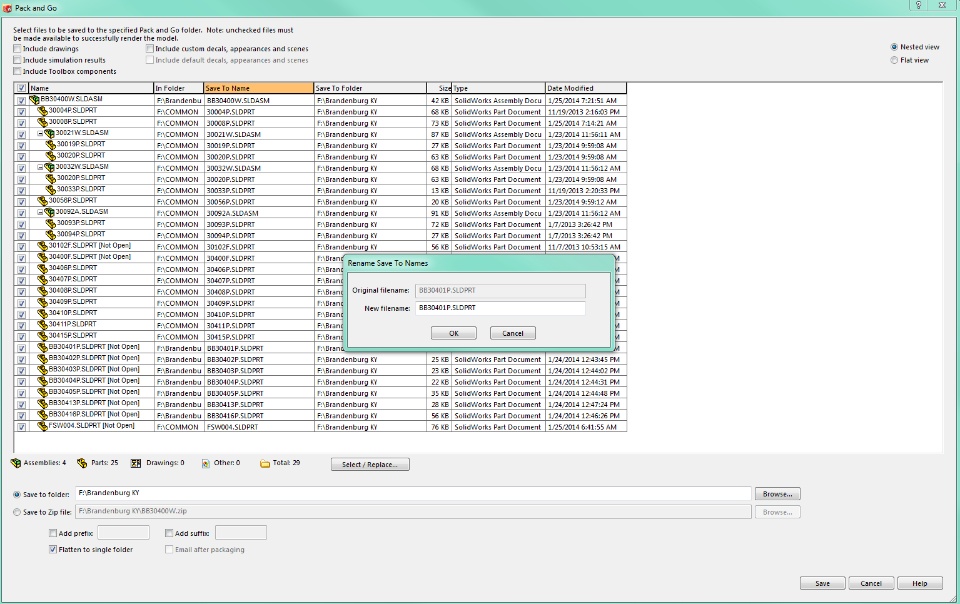Click the date 1/25/2014 7:21:51 AM
The height and width of the screenshot is (604, 960).
[582, 100]
